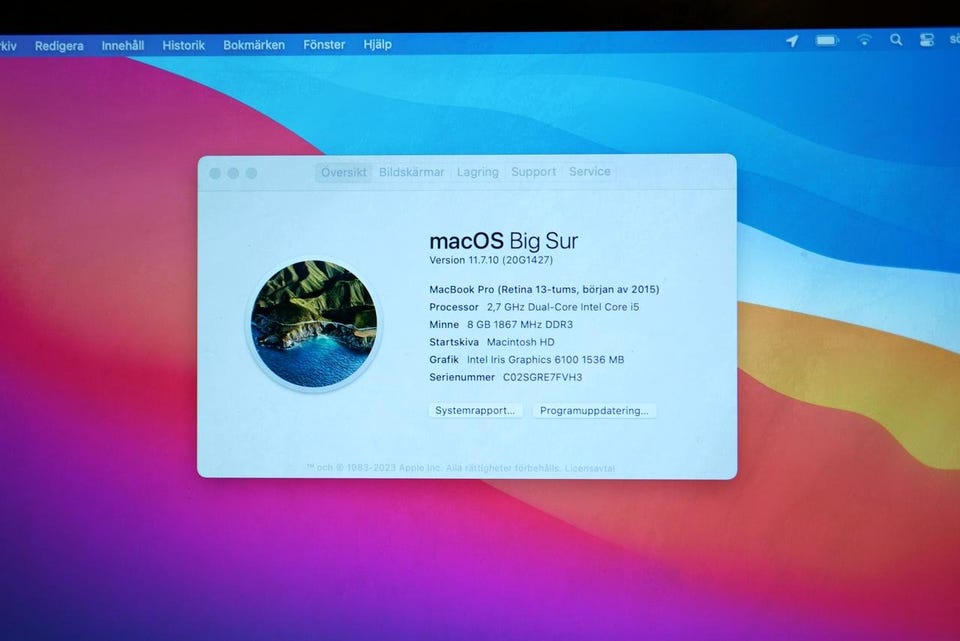The image size is (960, 641).
Task: Click the MacBook Pro model line
Action: (544, 289)
